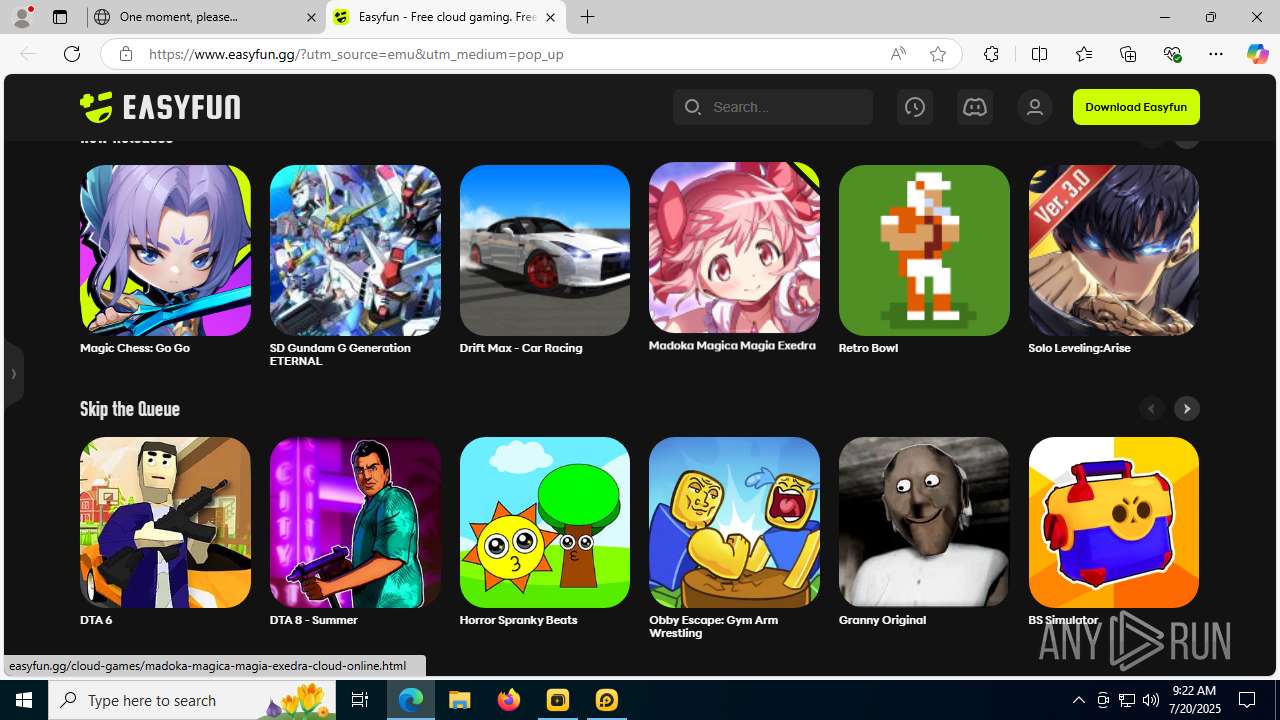Open Browser essentials icon
The image size is (1280, 720).
click(1172, 54)
